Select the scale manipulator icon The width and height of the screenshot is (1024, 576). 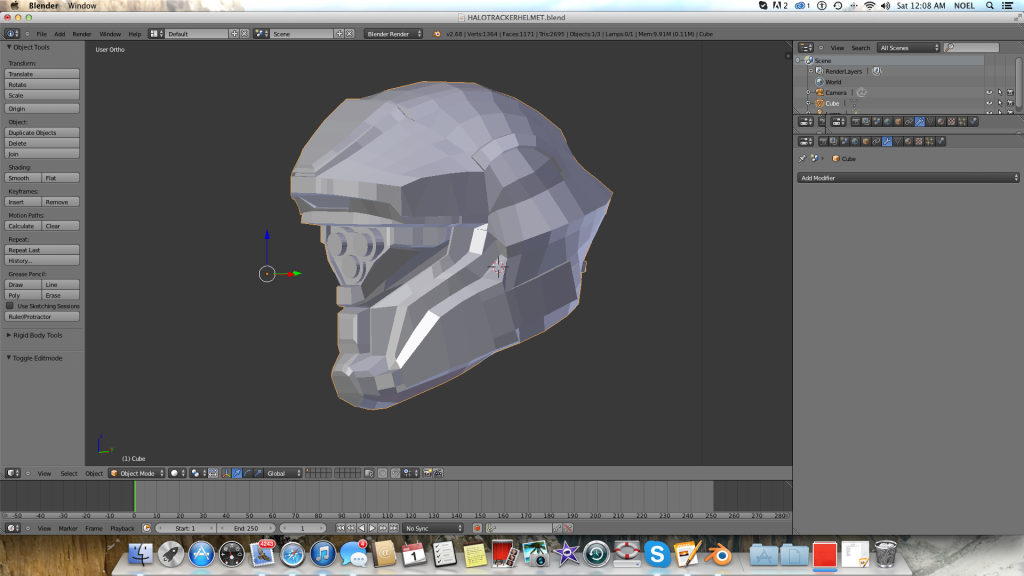coord(258,473)
